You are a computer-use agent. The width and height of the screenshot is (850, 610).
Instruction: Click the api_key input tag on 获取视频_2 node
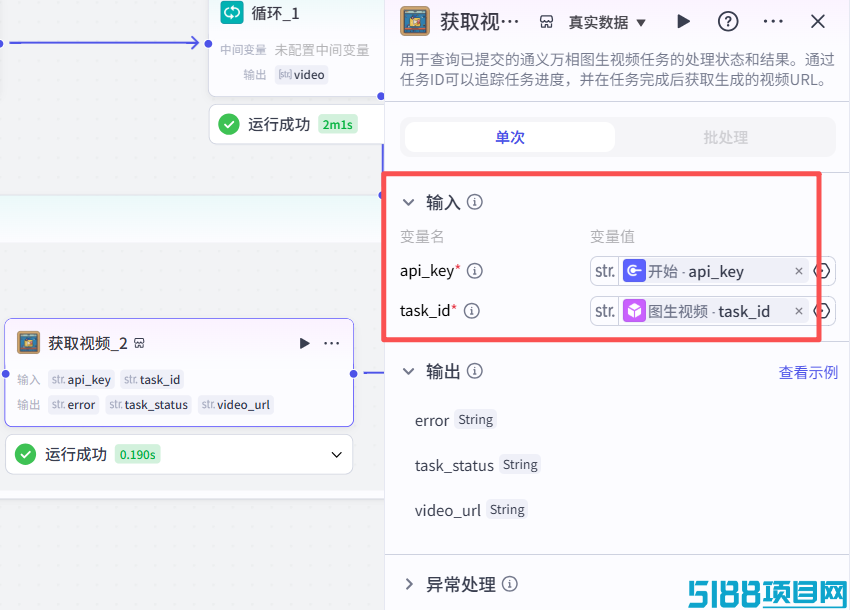click(x=81, y=380)
